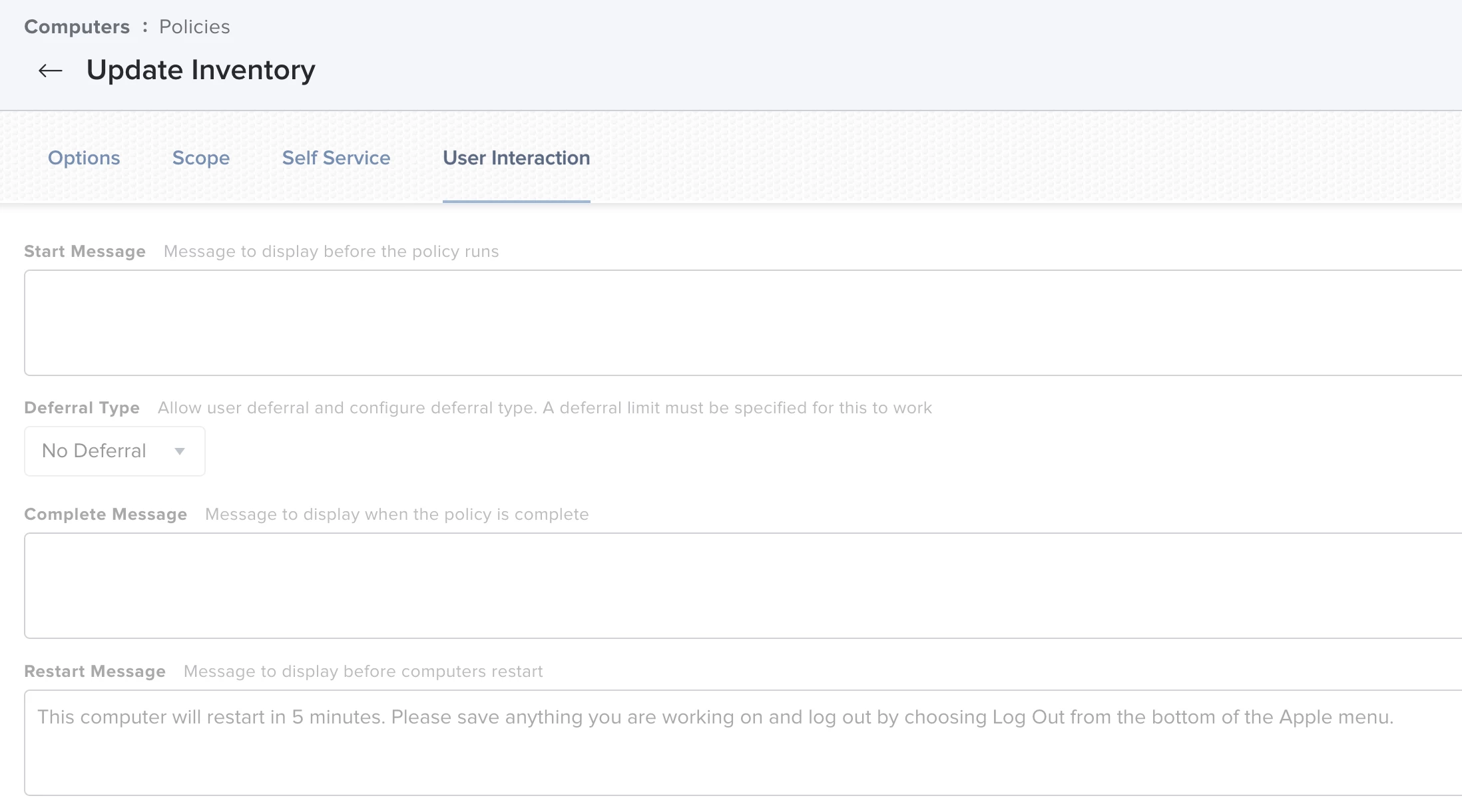Switch to the Options tab
Image resolution: width=1462 pixels, height=812 pixels.
click(84, 158)
